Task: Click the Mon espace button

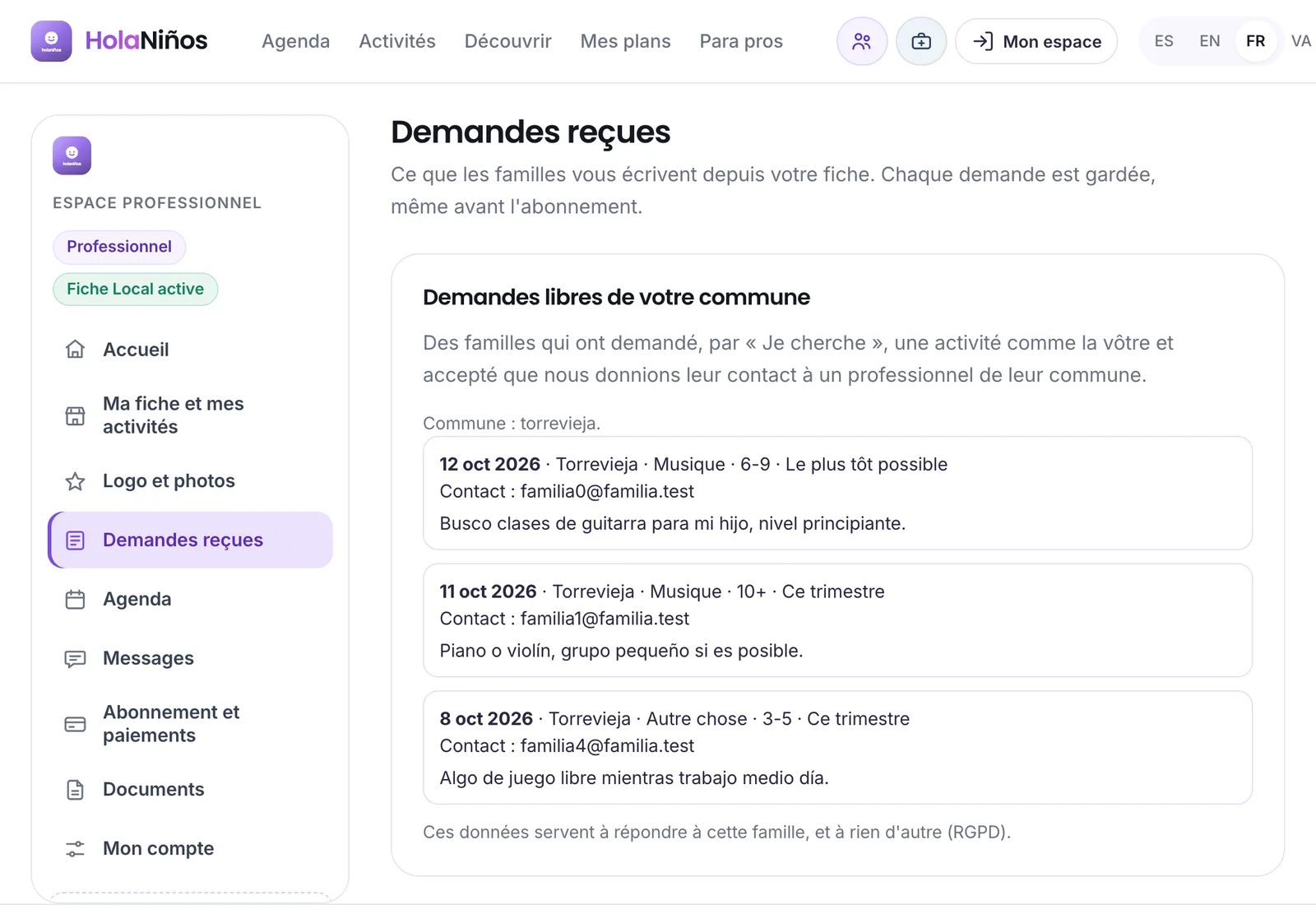Action: 1036,41
